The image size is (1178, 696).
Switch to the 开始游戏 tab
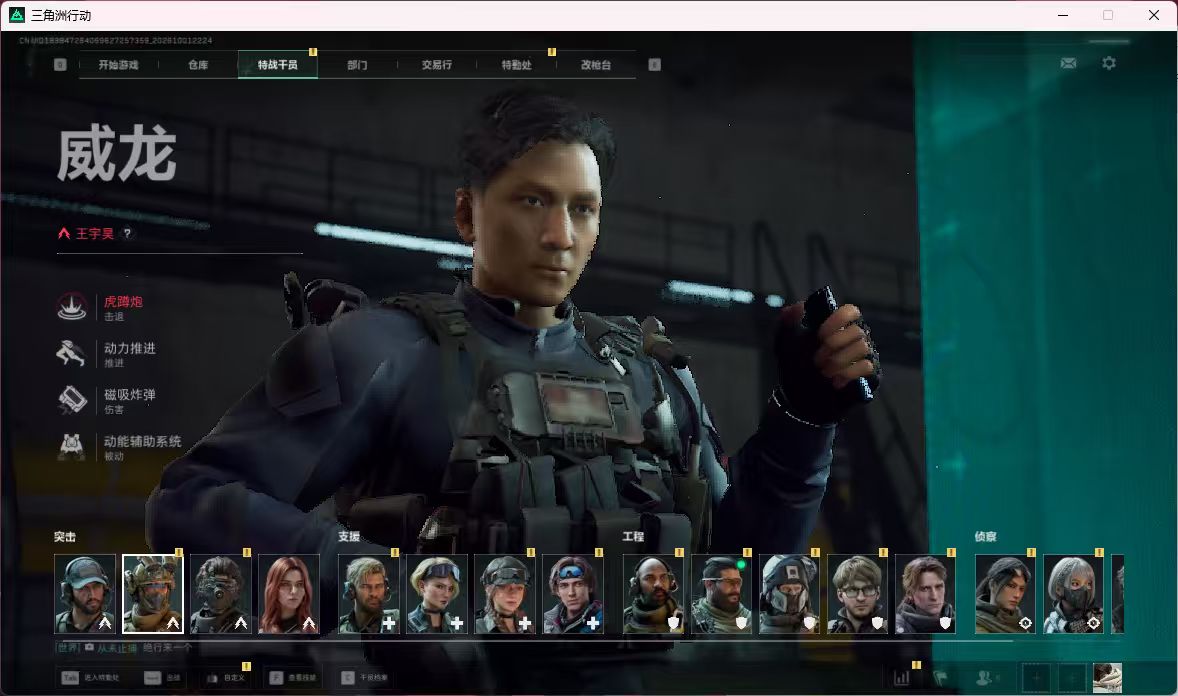tap(119, 65)
